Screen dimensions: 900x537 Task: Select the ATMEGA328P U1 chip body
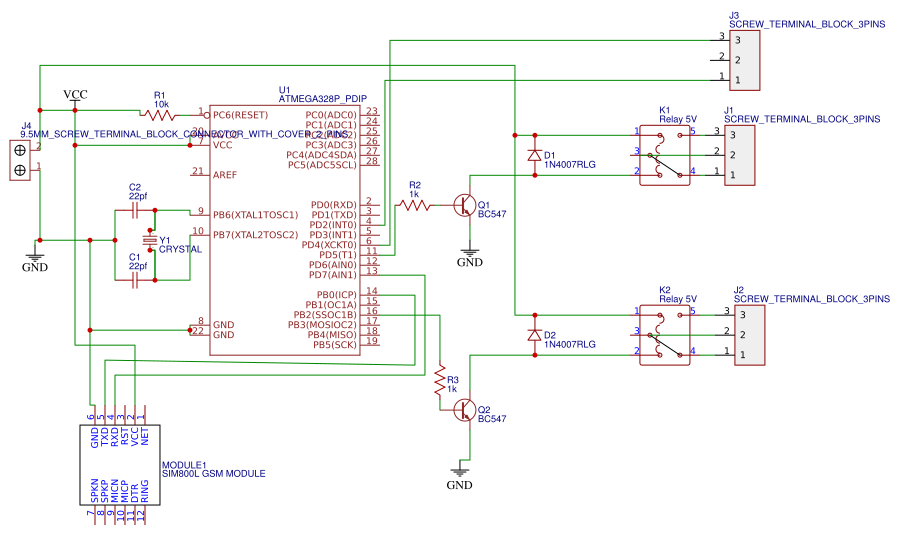point(285,231)
